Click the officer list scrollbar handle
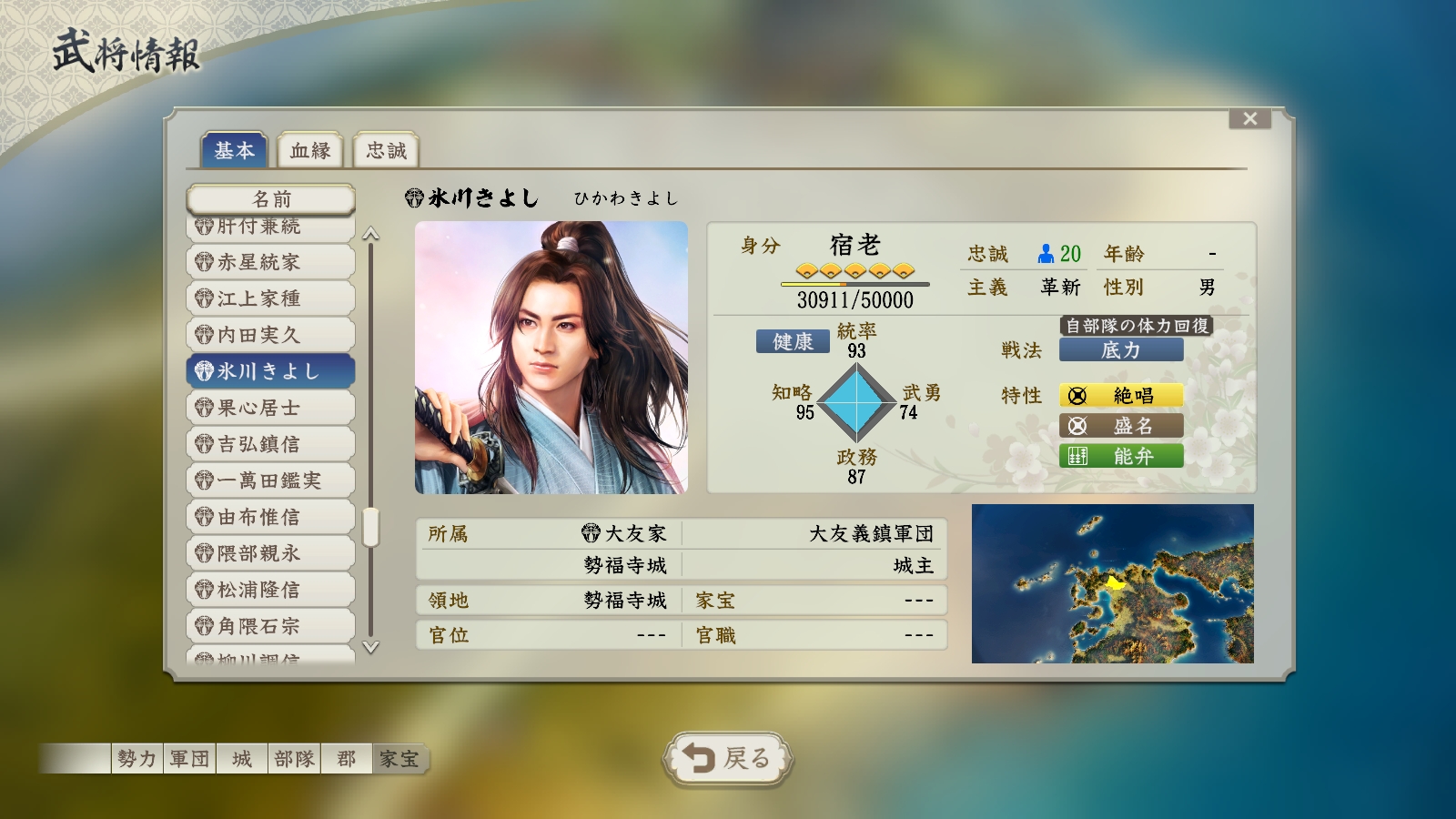The image size is (1456, 819). tap(370, 527)
